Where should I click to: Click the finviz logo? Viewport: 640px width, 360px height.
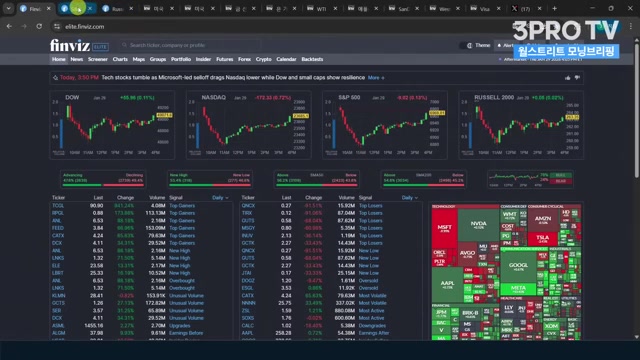click(70, 45)
